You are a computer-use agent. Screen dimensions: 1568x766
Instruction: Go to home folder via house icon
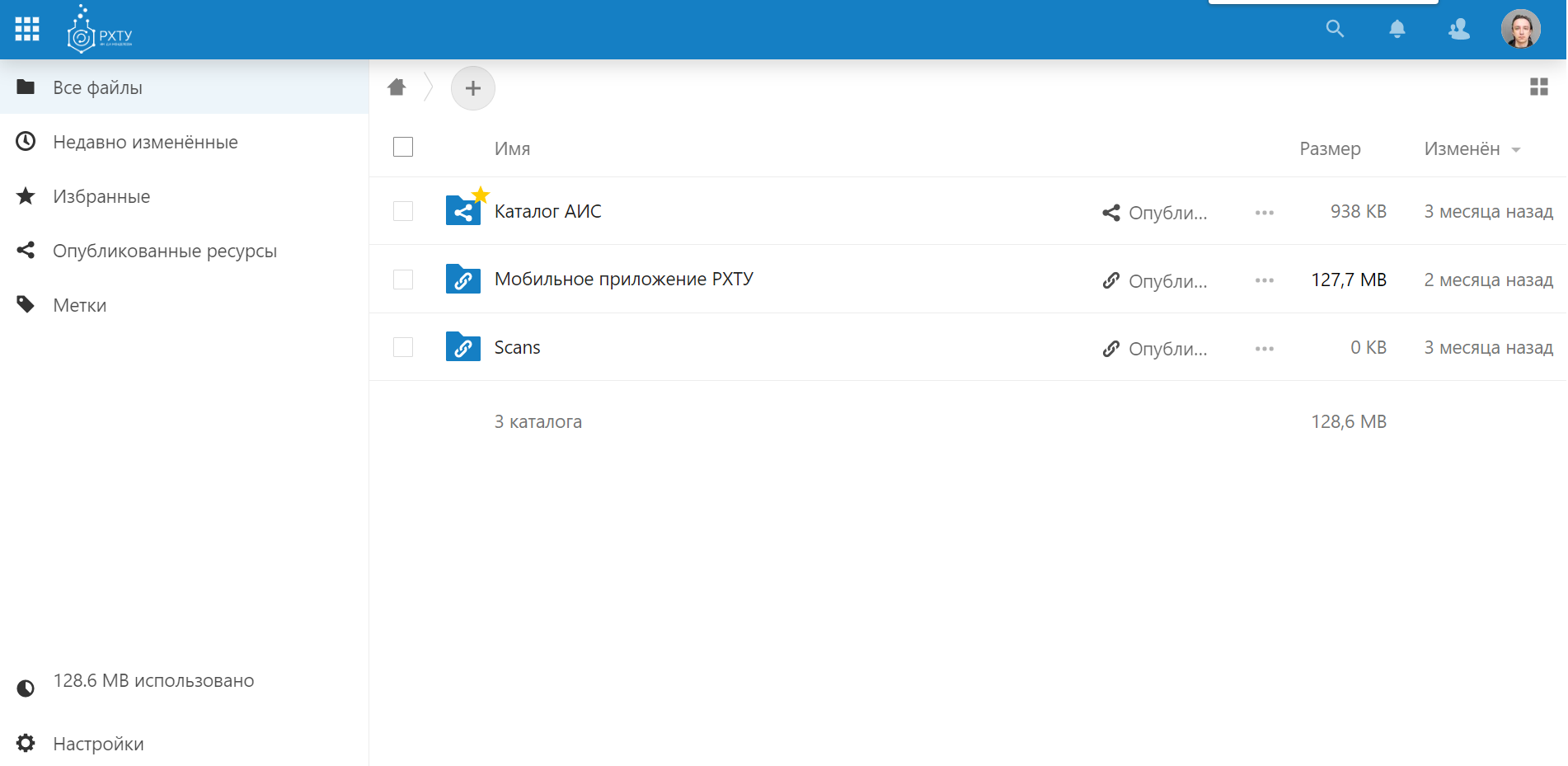click(x=397, y=87)
